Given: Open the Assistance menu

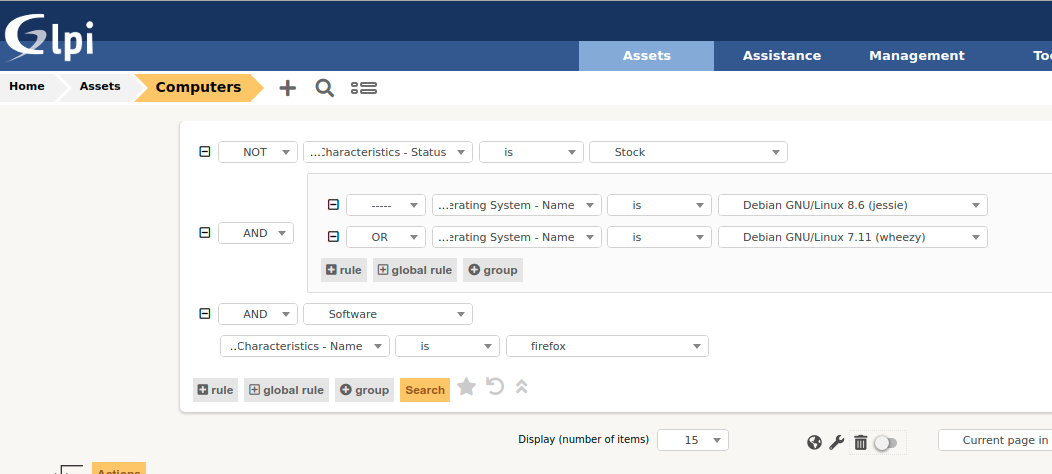Looking at the screenshot, I should pos(781,56).
